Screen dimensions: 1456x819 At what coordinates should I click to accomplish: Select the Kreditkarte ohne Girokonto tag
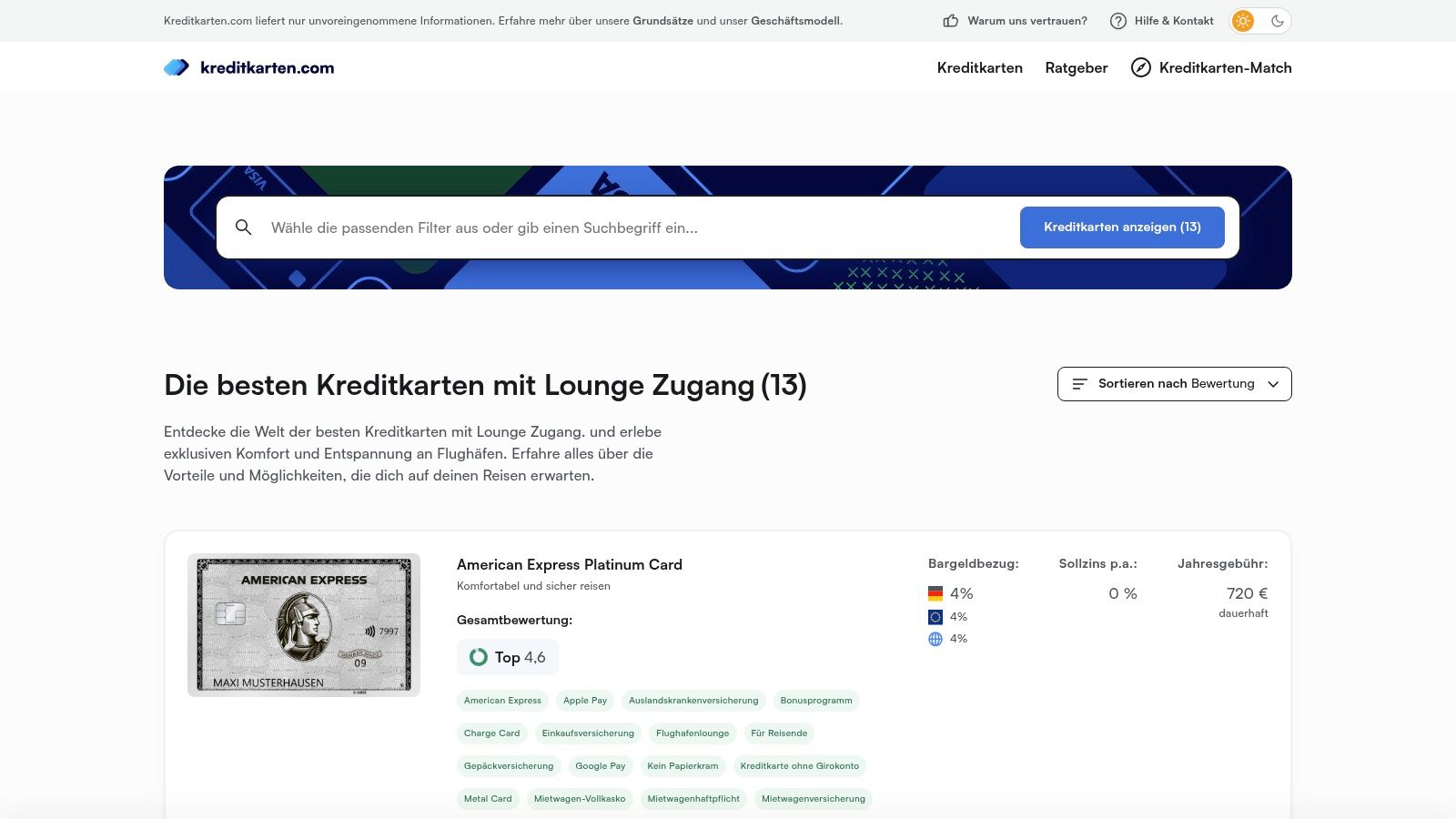click(800, 766)
